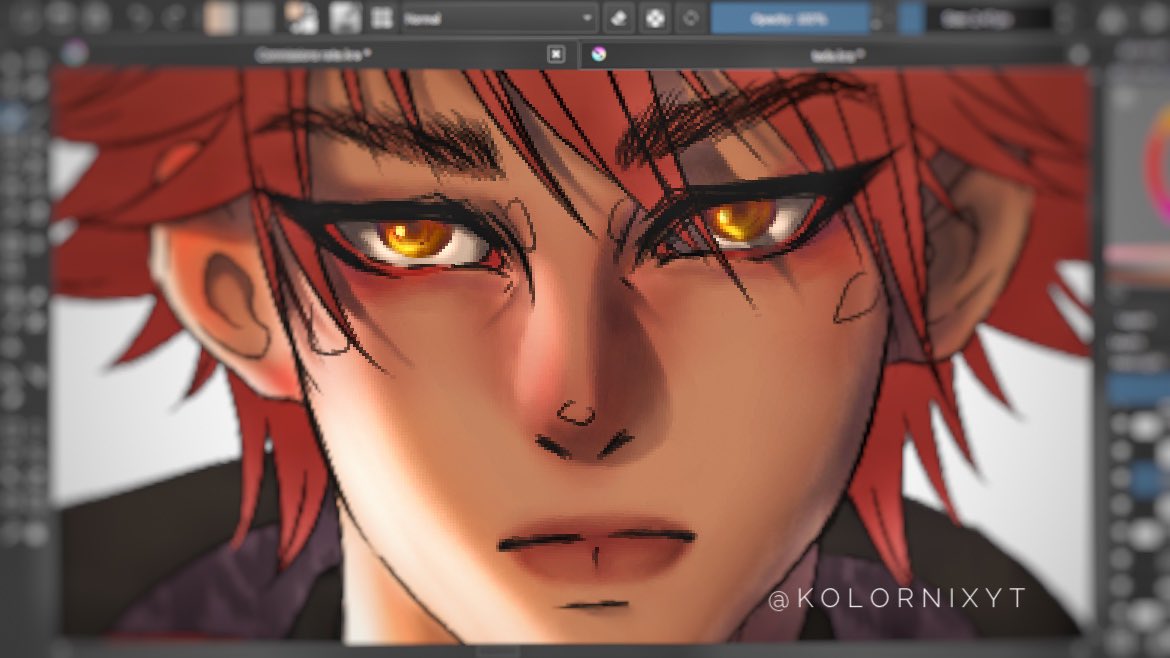Click the reload brush preset icon
The image size is (1170, 658).
[x=690, y=18]
